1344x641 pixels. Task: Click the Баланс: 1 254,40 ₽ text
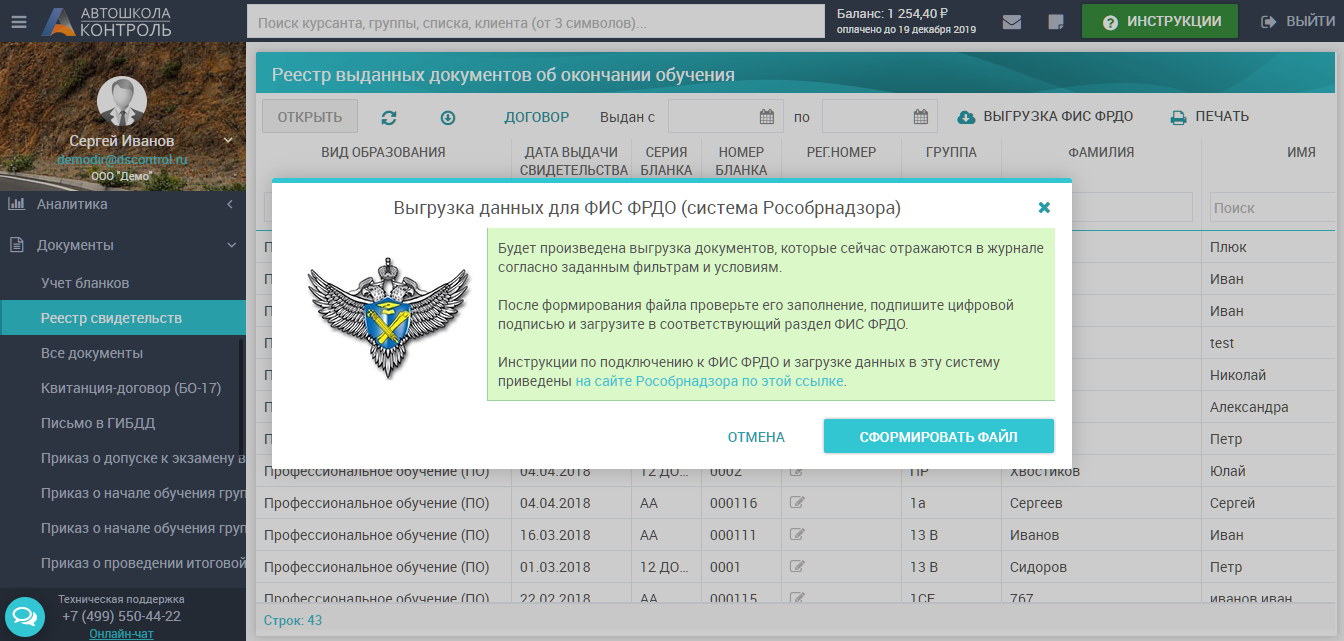pos(892,13)
